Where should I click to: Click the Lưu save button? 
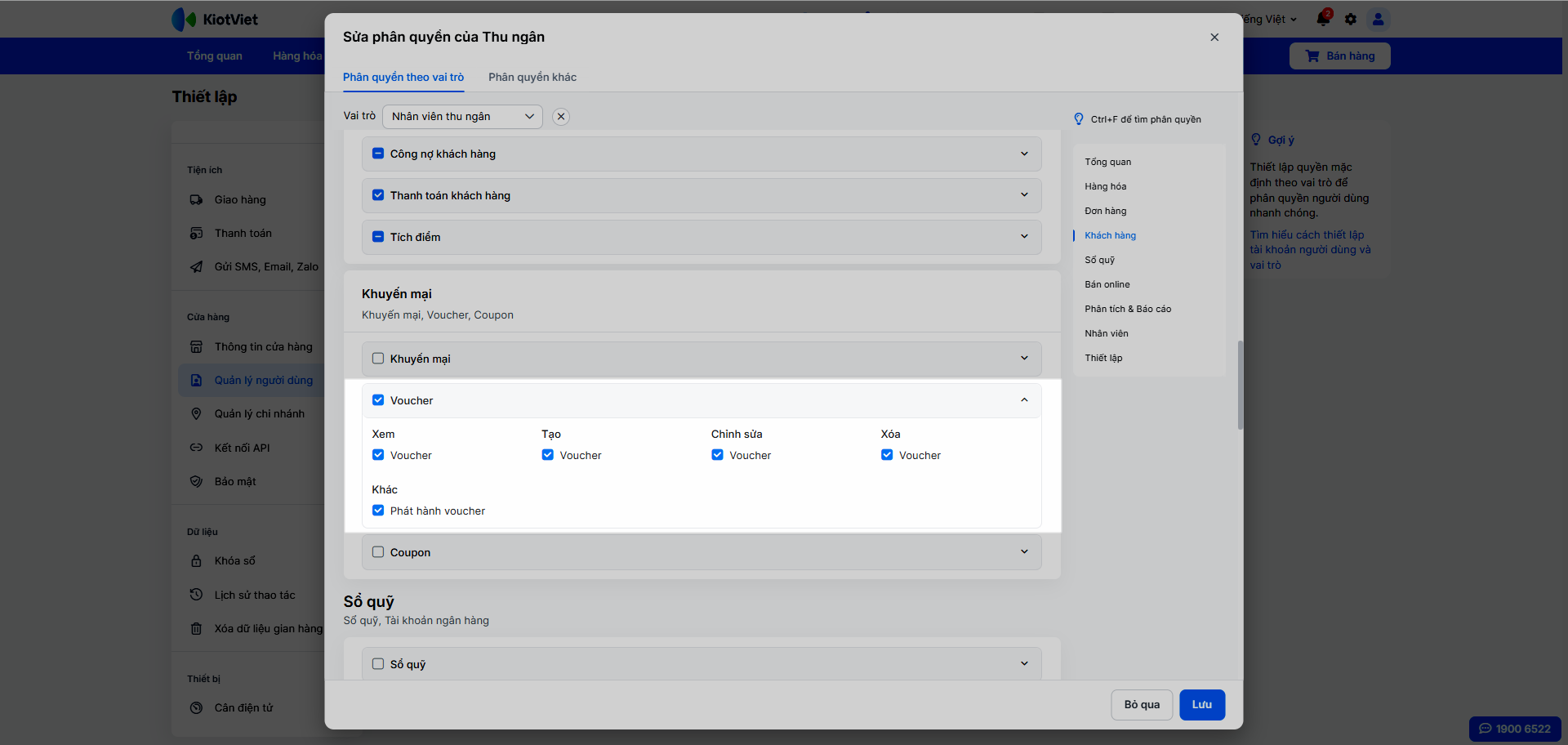pos(1201,705)
